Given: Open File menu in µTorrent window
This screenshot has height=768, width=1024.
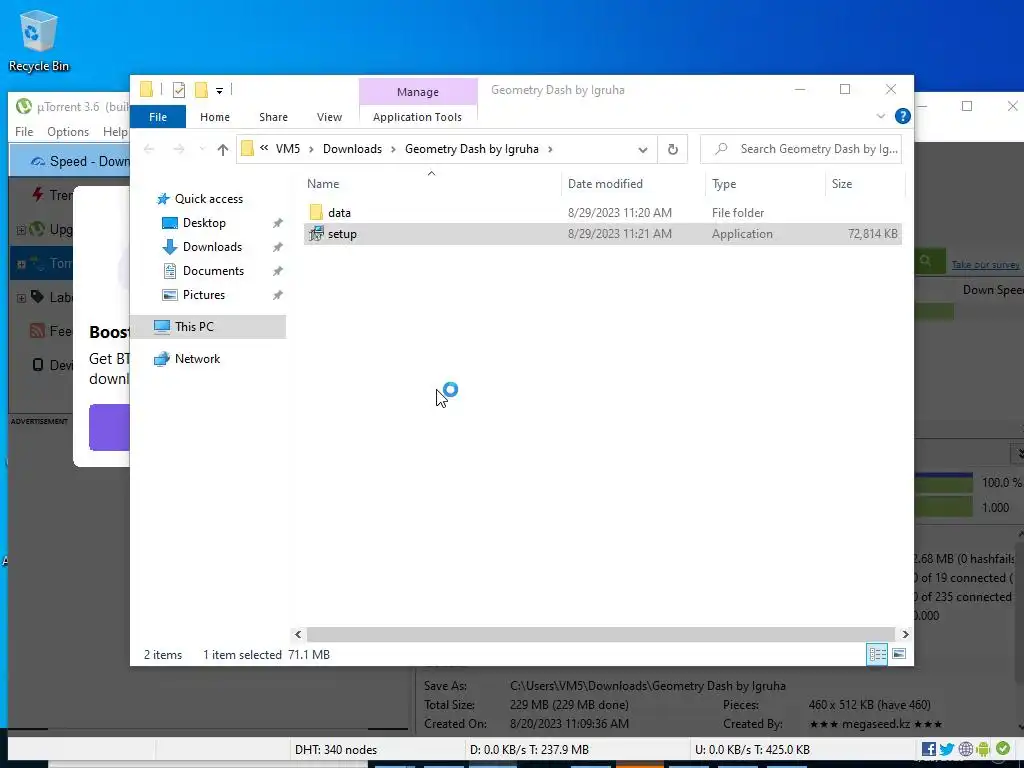Looking at the screenshot, I should tap(24, 132).
